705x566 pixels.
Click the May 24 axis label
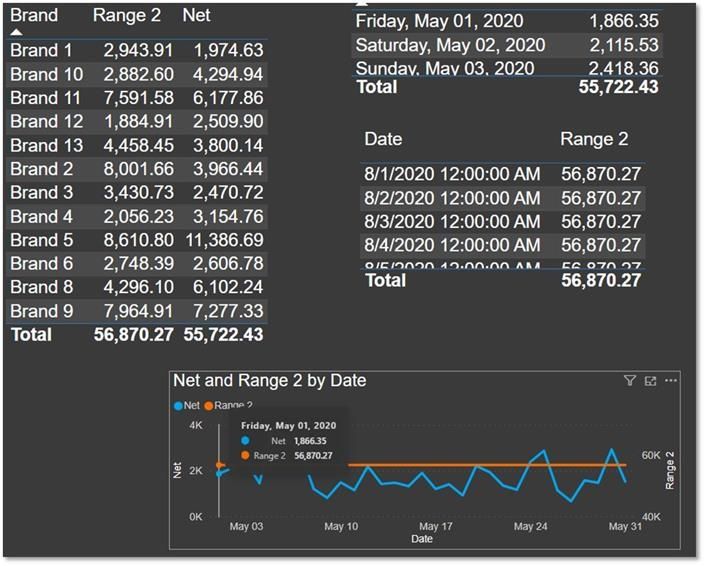pyautogui.click(x=531, y=526)
